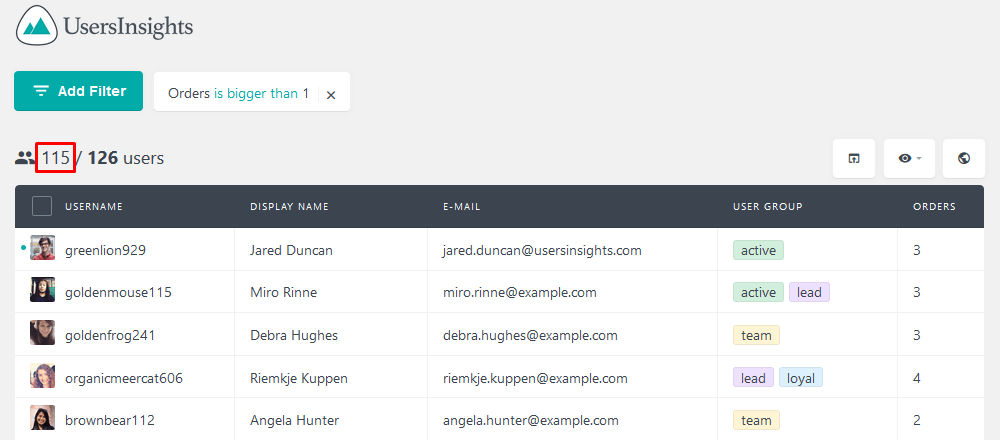
Task: Click email debra.hughes@example.com
Action: click(530, 335)
